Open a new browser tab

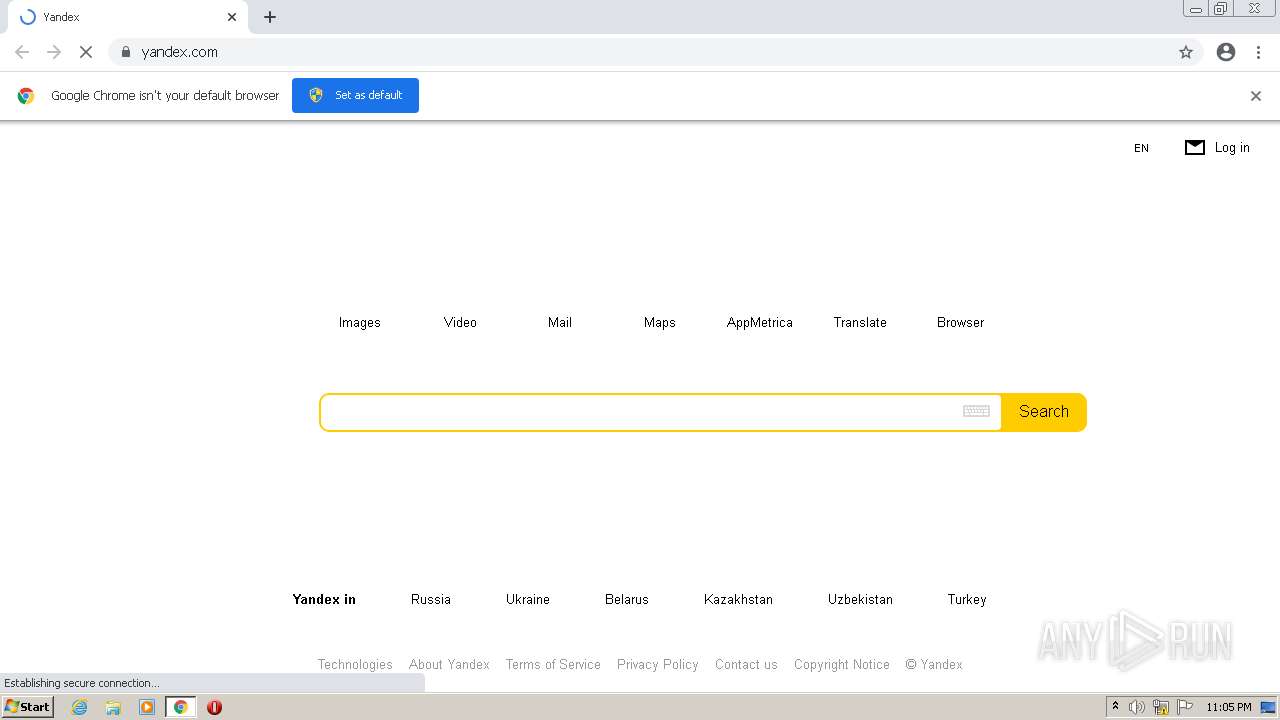click(270, 17)
